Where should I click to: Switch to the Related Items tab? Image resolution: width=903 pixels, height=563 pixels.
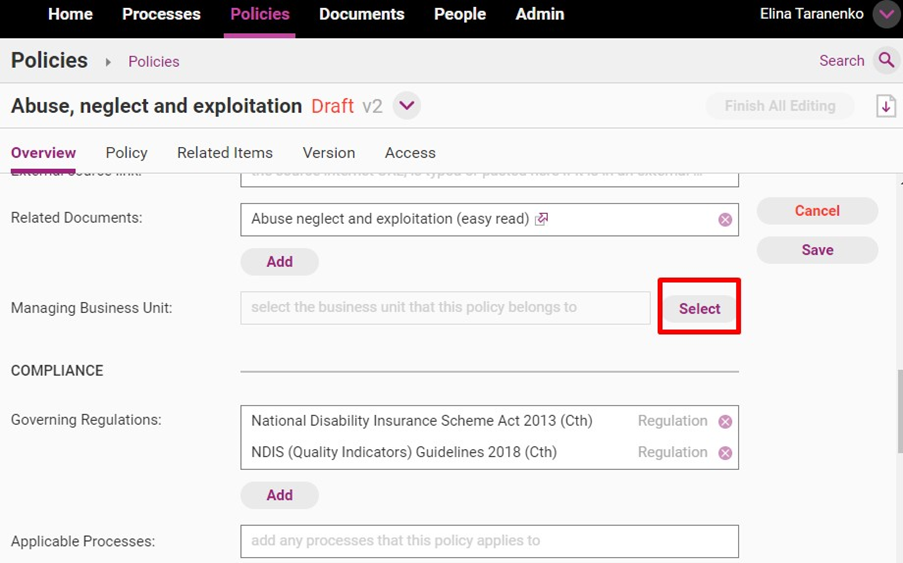click(x=225, y=153)
